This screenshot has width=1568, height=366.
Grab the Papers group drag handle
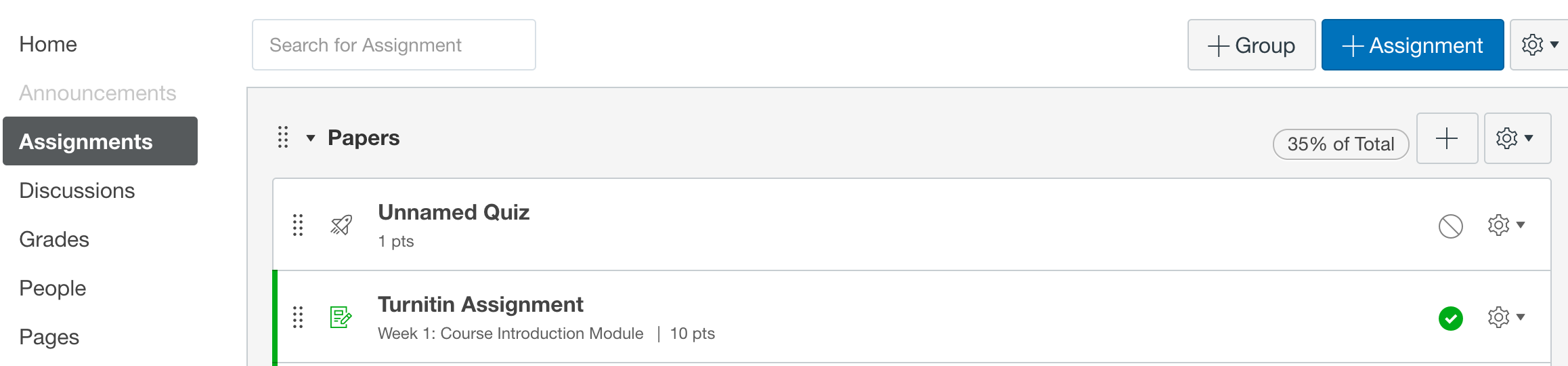coord(283,138)
